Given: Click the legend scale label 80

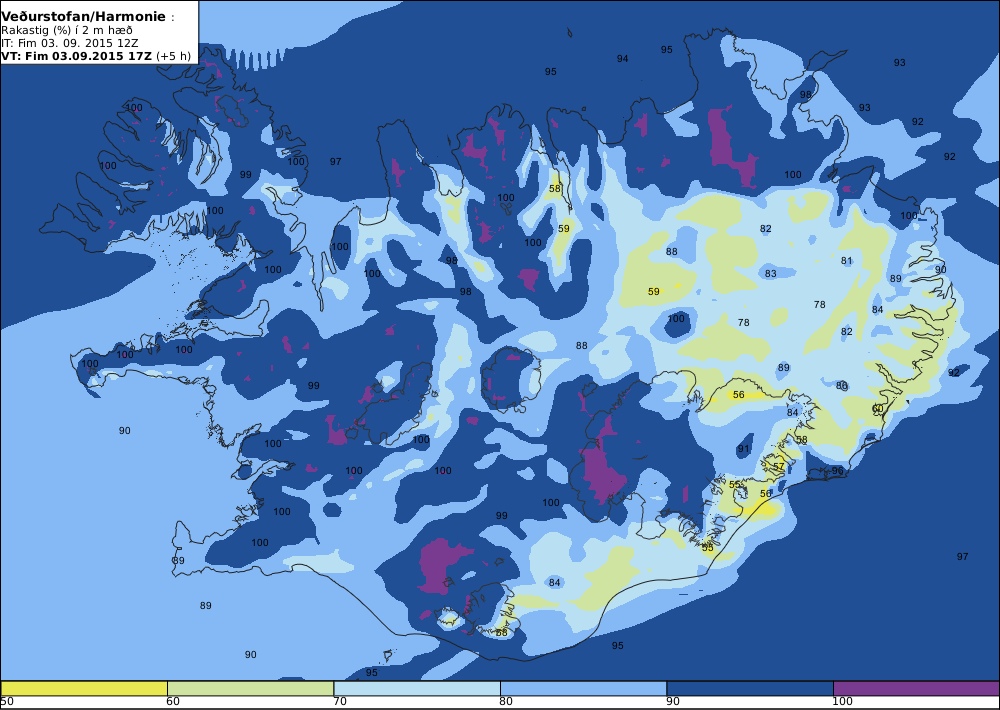Looking at the screenshot, I should pos(506,702).
